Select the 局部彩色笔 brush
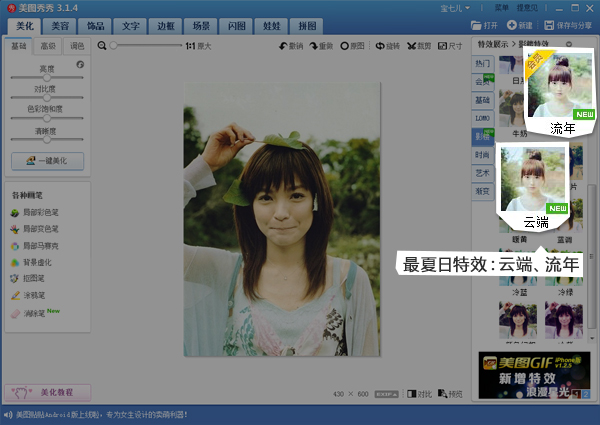Viewport: 600px width, 425px height. click(x=35, y=213)
